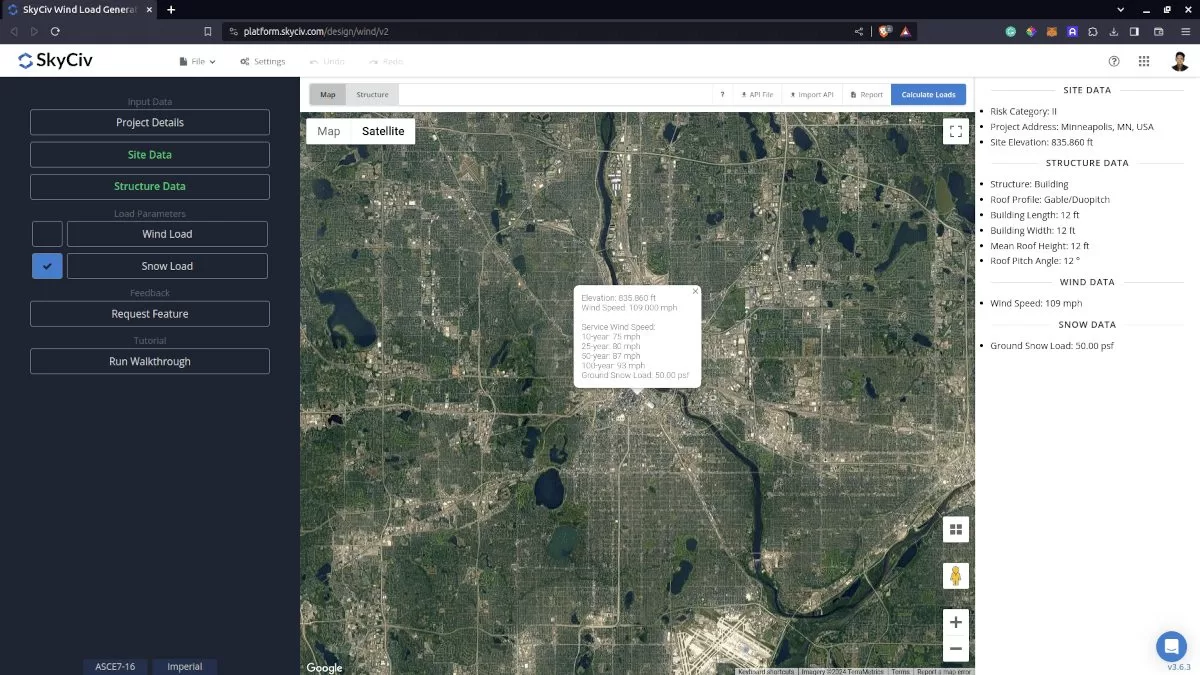
Task: Click the API File button
Action: point(757,94)
